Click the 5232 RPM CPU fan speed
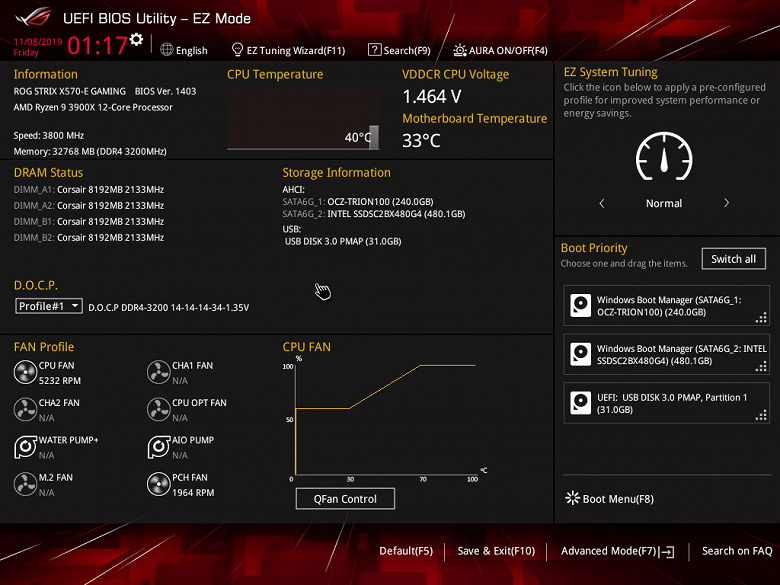The width and height of the screenshot is (780, 585). (60, 381)
